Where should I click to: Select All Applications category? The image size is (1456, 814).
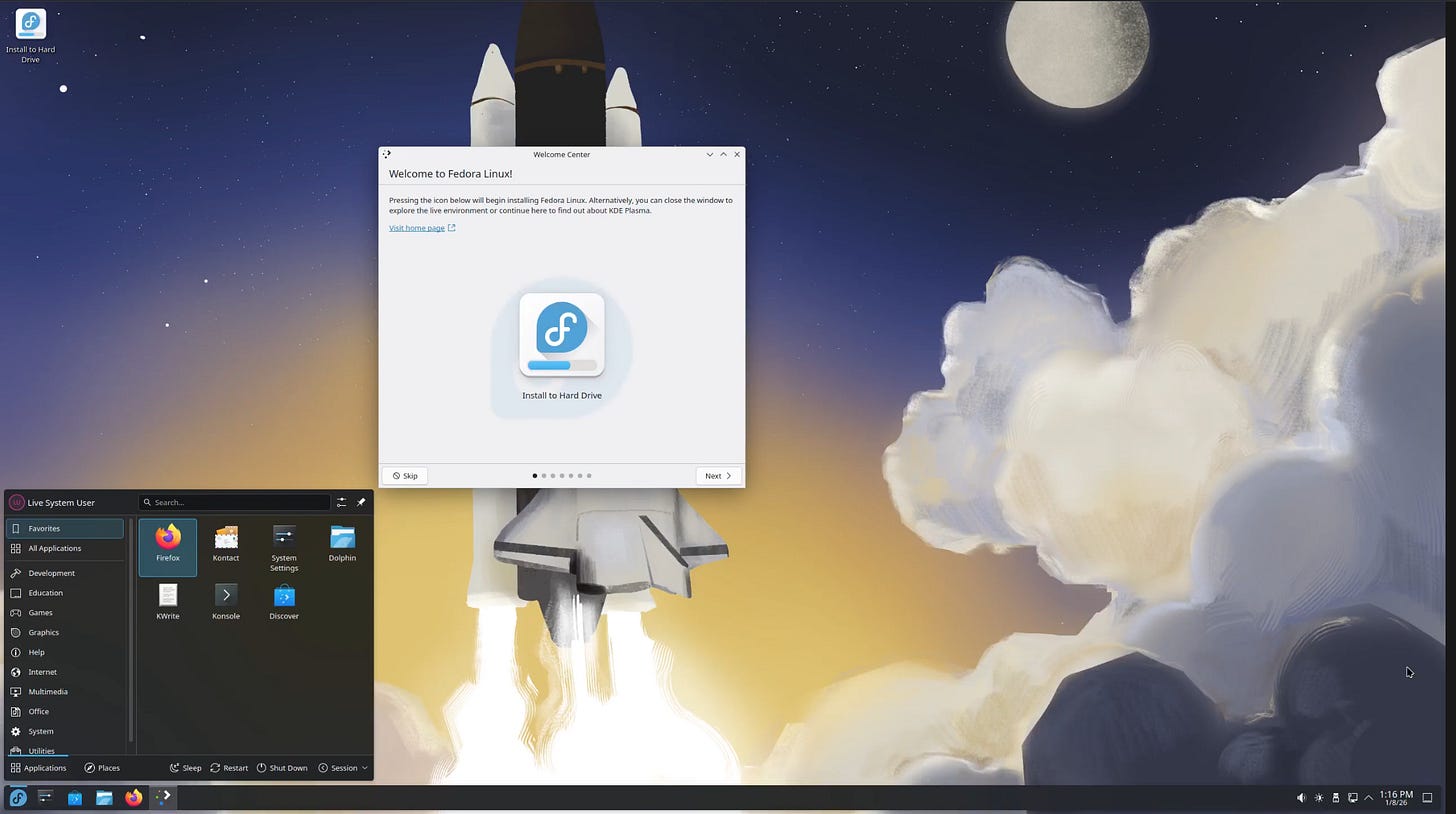click(65, 548)
